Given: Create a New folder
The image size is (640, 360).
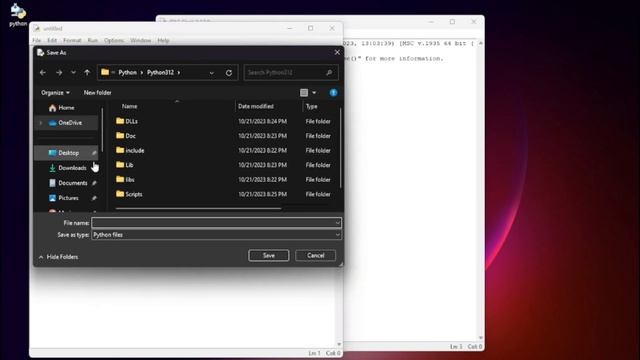Looking at the screenshot, I should (x=98, y=93).
